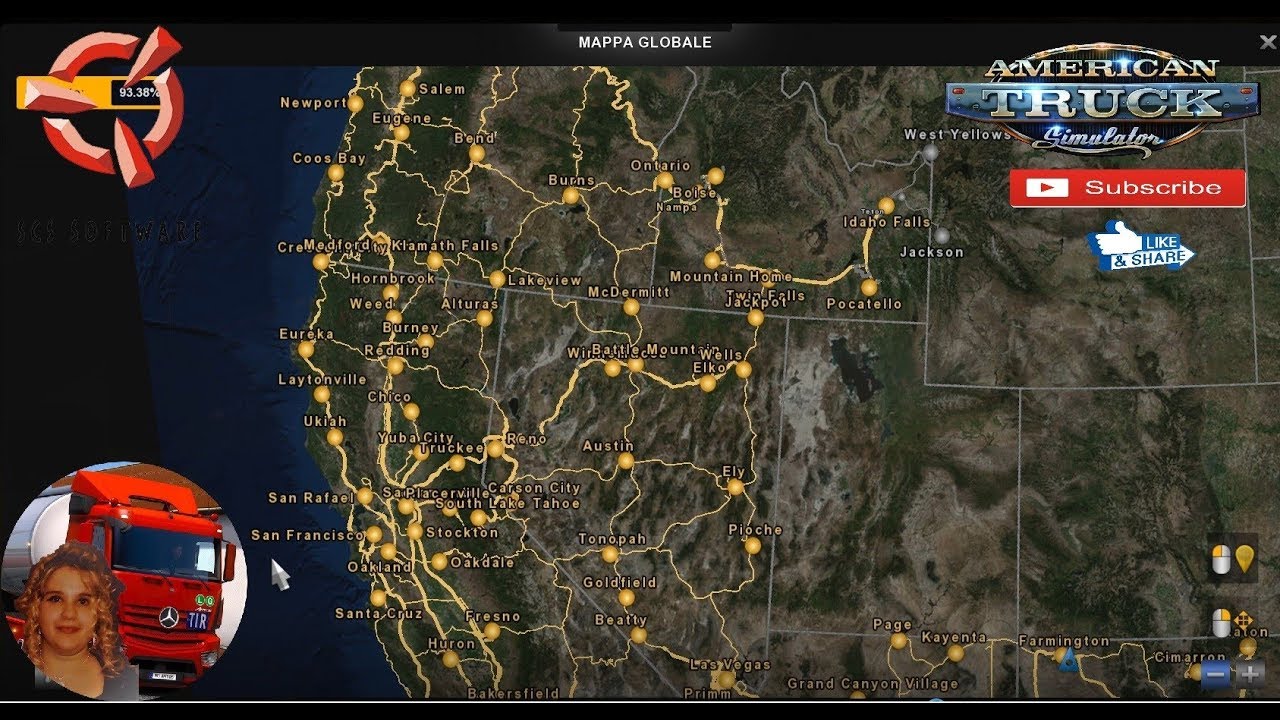Screen dimensions: 1280x720
Task: Click the Eugene city marker
Action: tap(401, 133)
